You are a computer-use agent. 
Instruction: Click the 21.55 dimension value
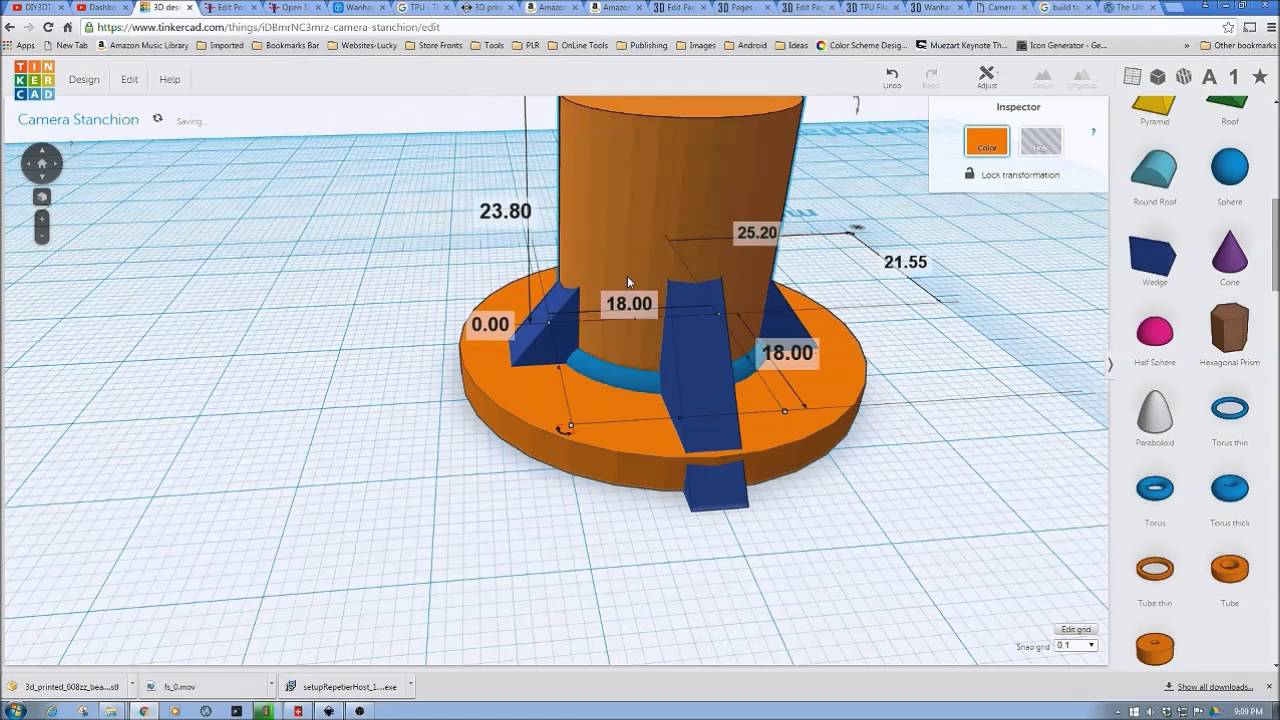click(x=905, y=262)
